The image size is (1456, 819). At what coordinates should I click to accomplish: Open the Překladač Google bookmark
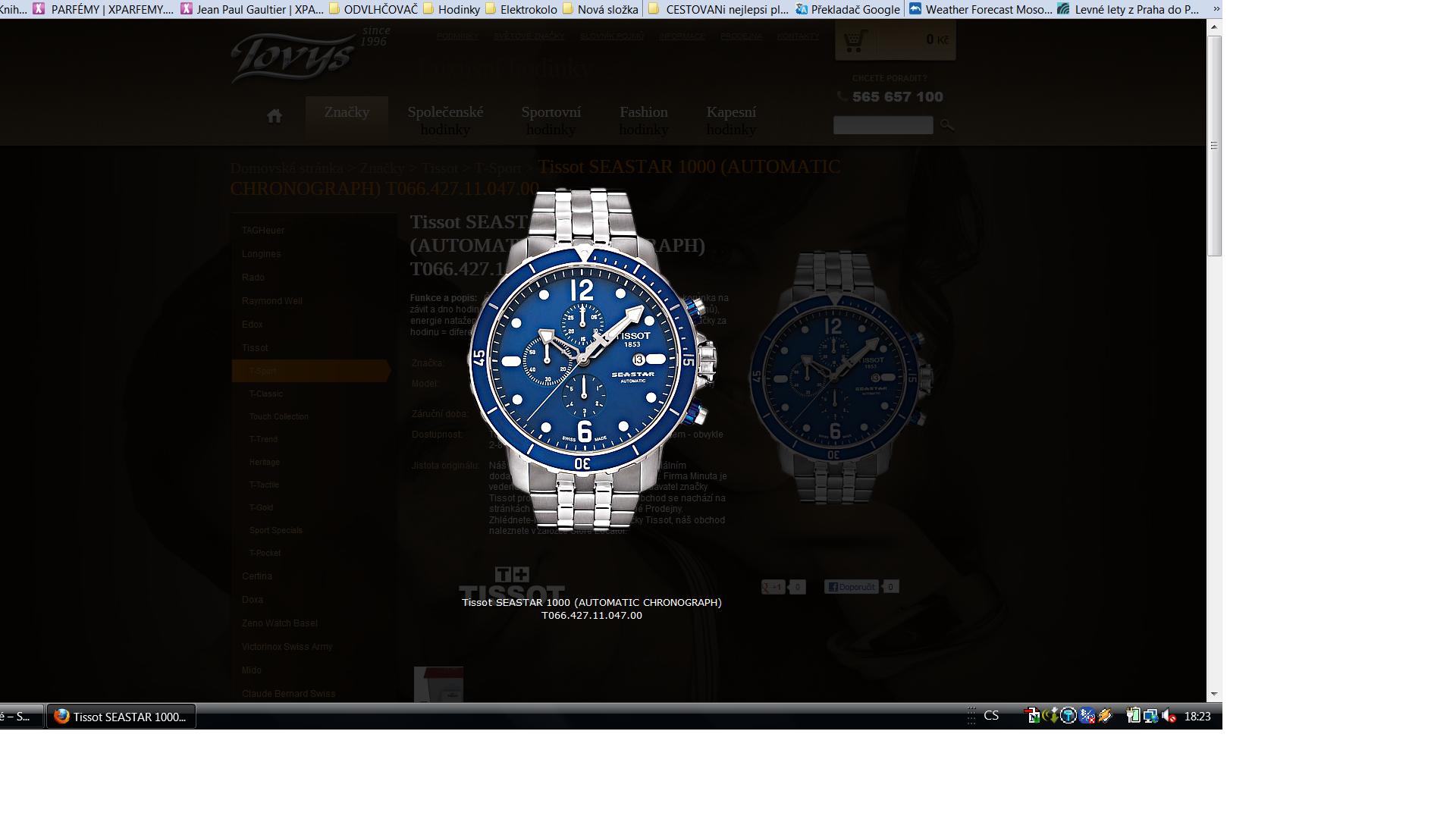coord(848,9)
